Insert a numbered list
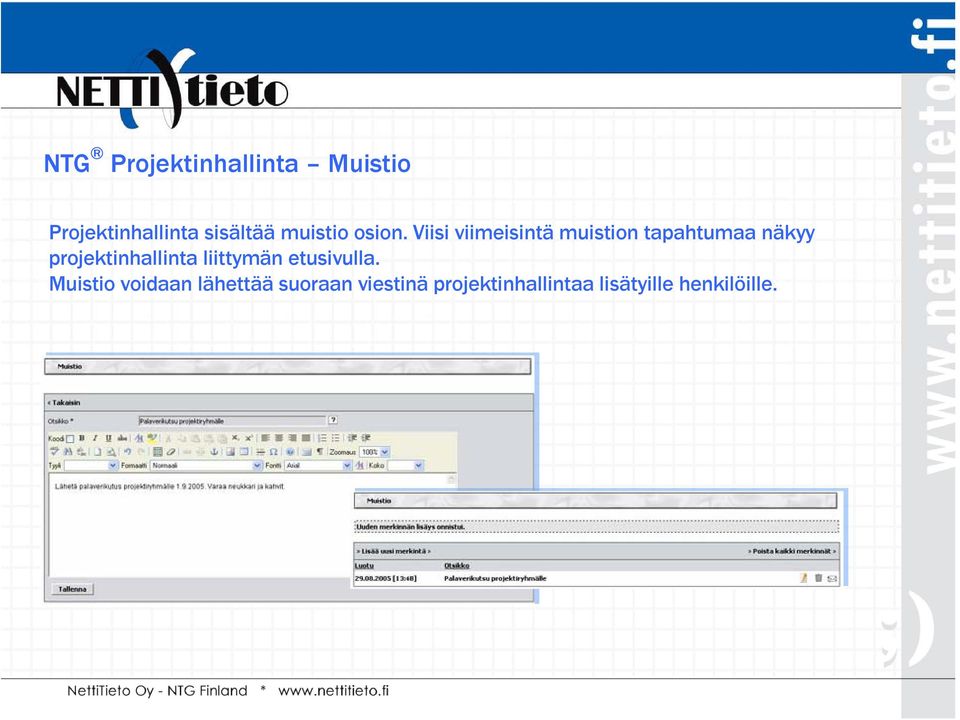This screenshot has height=720, width=960. point(322,438)
